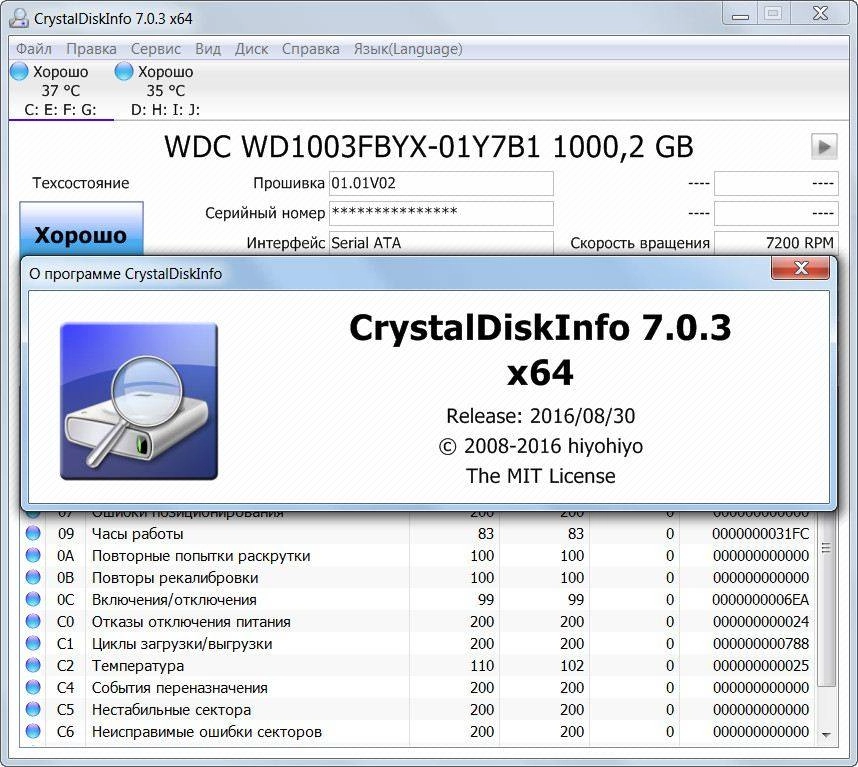Select the Повторные попытки раскрутки attribute name
Viewport: 858px width, 767px height.
(x=201, y=556)
